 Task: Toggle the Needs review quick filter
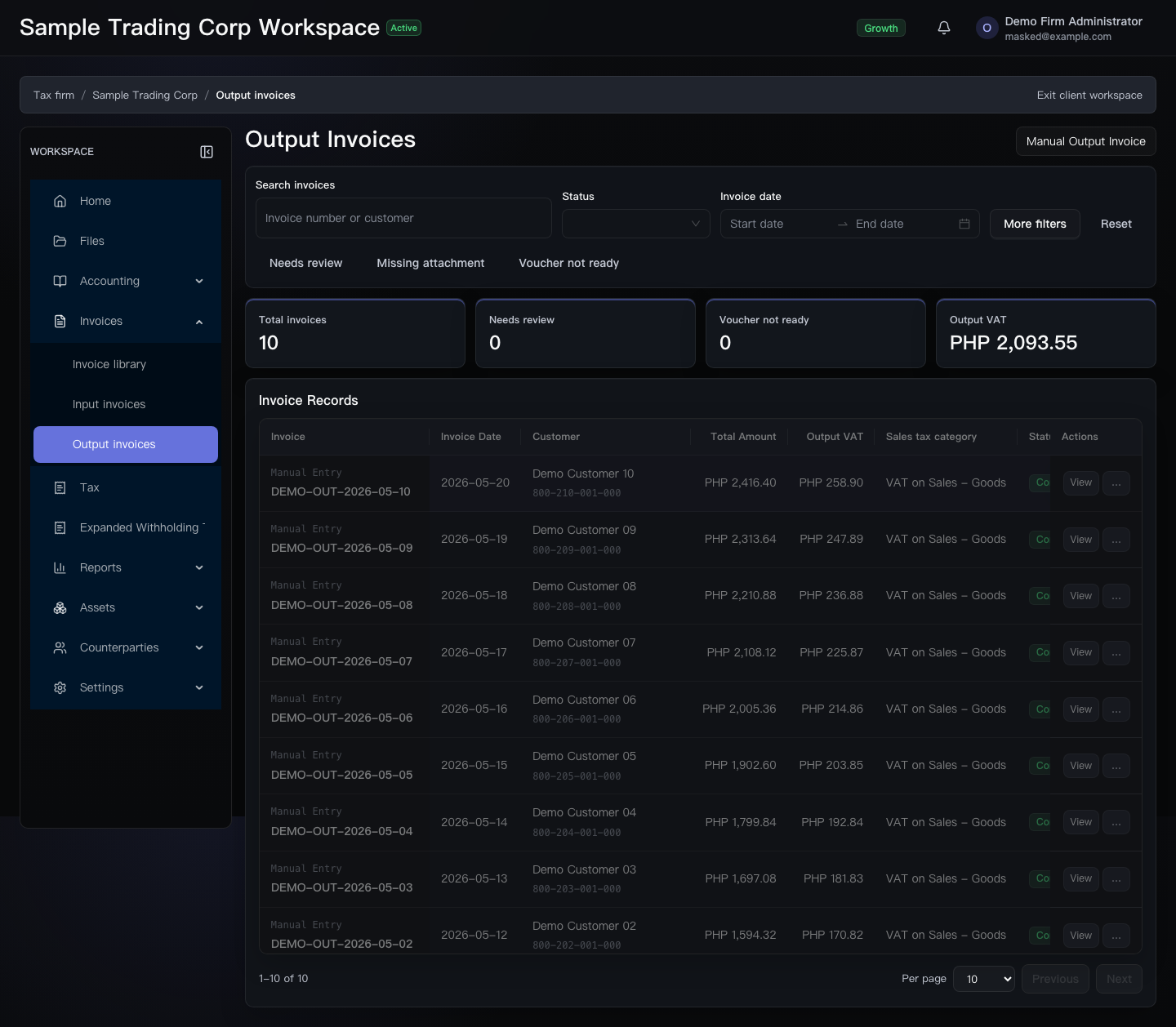coord(306,263)
